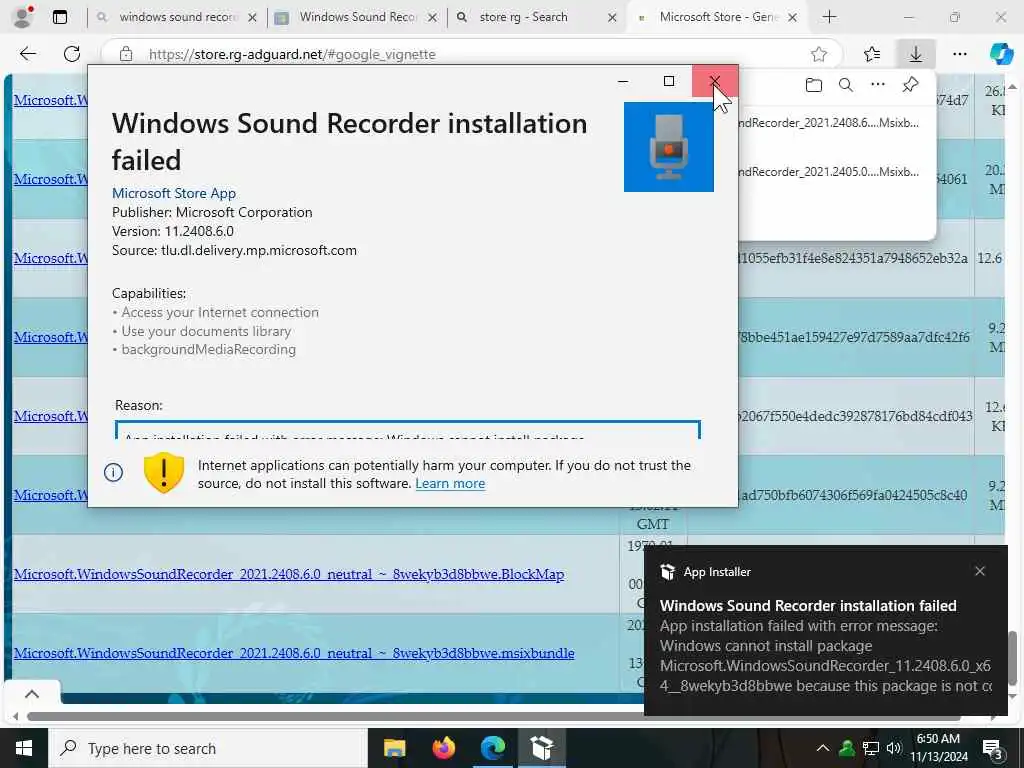The width and height of the screenshot is (1024, 768).
Task: Close the 'windows sound recor' tab
Action: tap(252, 18)
